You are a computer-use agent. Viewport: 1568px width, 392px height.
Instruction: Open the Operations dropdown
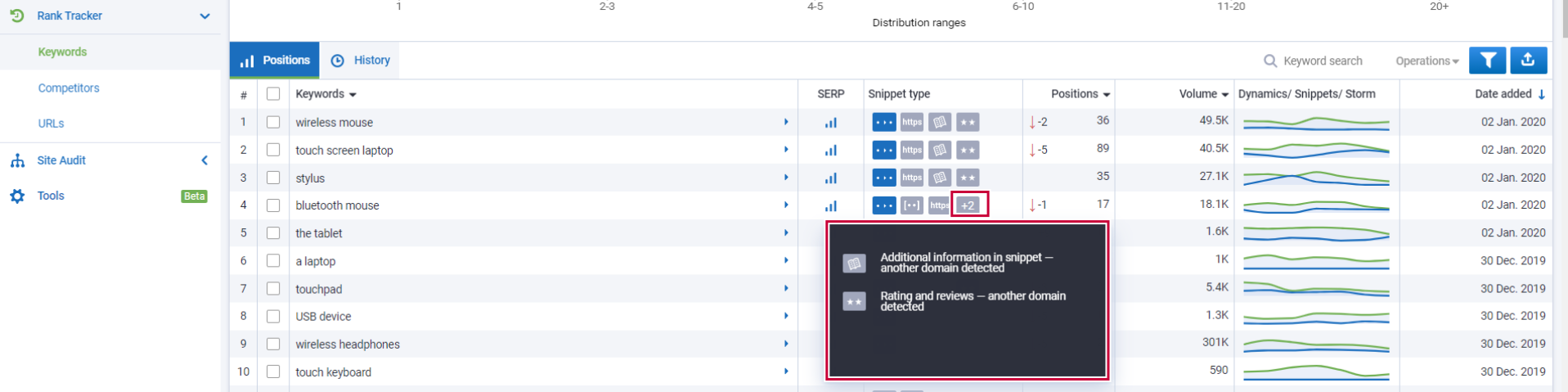[x=1426, y=61]
